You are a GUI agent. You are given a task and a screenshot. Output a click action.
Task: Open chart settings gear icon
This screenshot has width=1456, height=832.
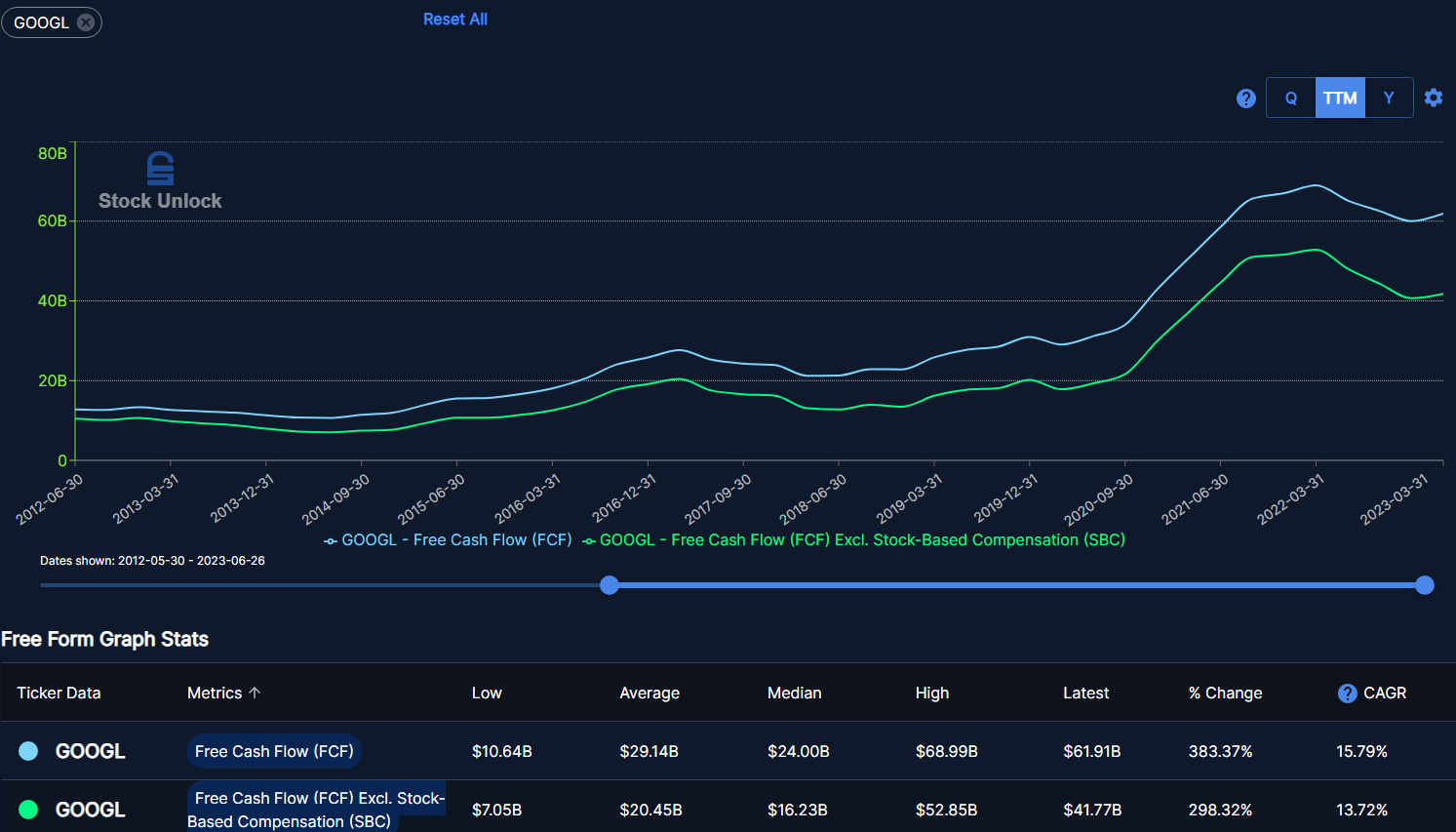pos(1434,98)
